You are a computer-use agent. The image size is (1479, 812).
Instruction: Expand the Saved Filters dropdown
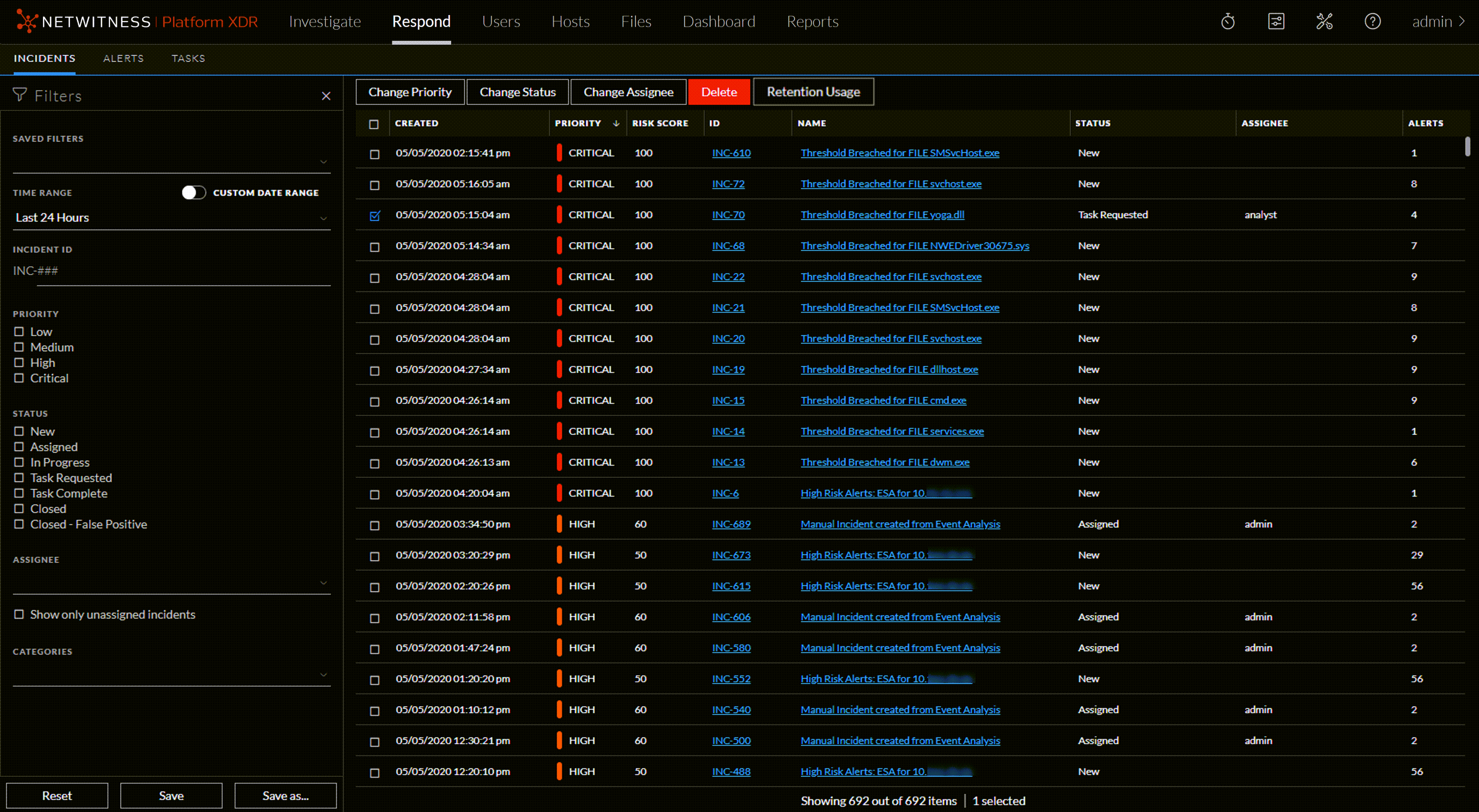tap(323, 162)
